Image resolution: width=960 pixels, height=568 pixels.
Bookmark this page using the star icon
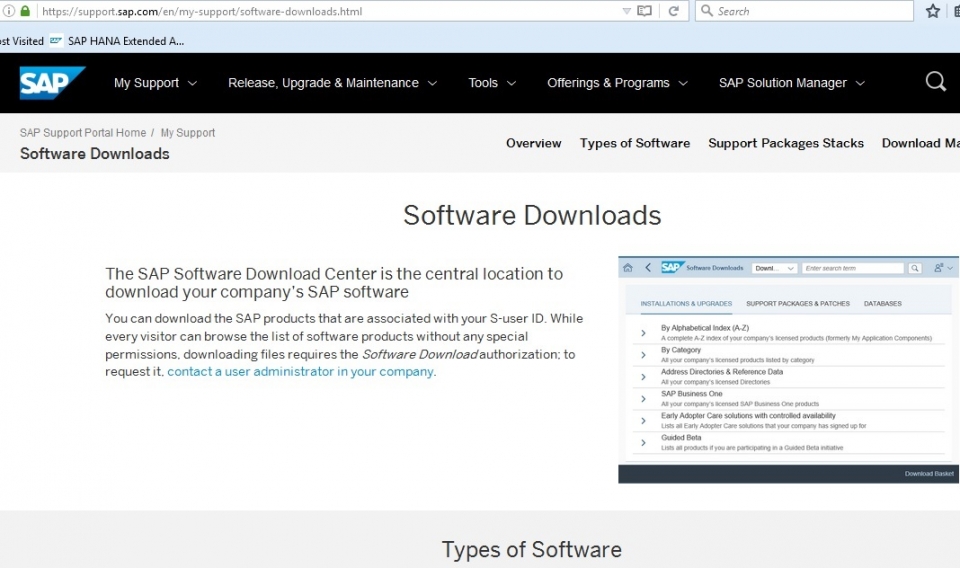pyautogui.click(x=933, y=11)
